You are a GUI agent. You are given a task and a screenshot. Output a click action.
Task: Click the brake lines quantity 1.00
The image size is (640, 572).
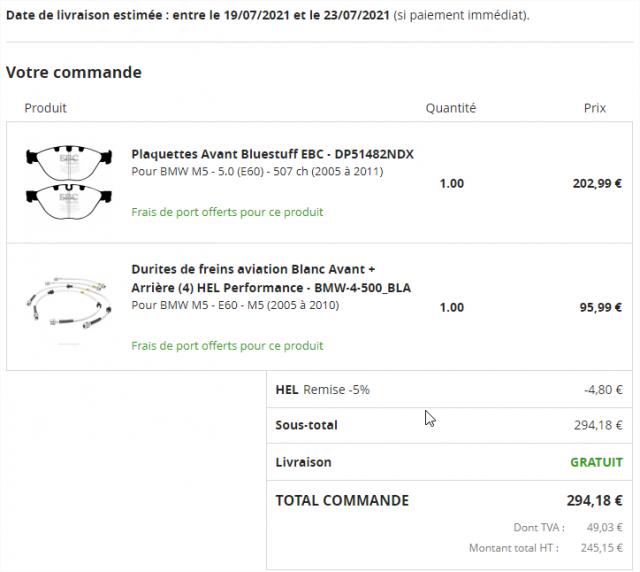click(x=451, y=307)
